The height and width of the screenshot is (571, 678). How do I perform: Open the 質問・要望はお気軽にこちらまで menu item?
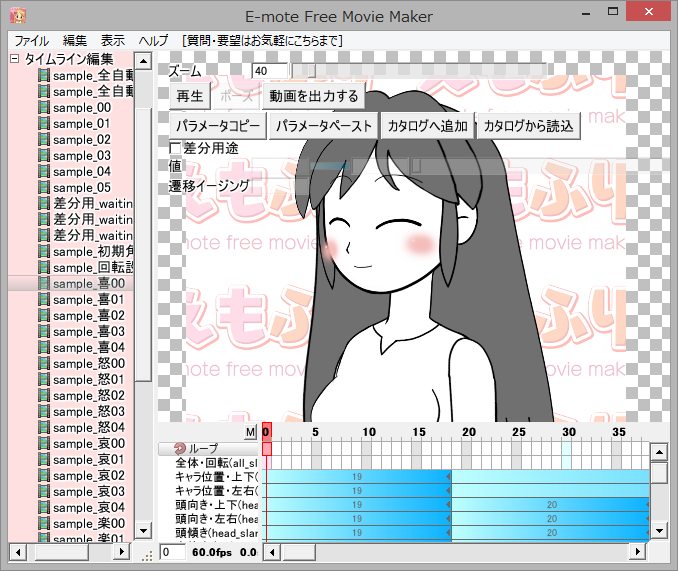point(262,41)
